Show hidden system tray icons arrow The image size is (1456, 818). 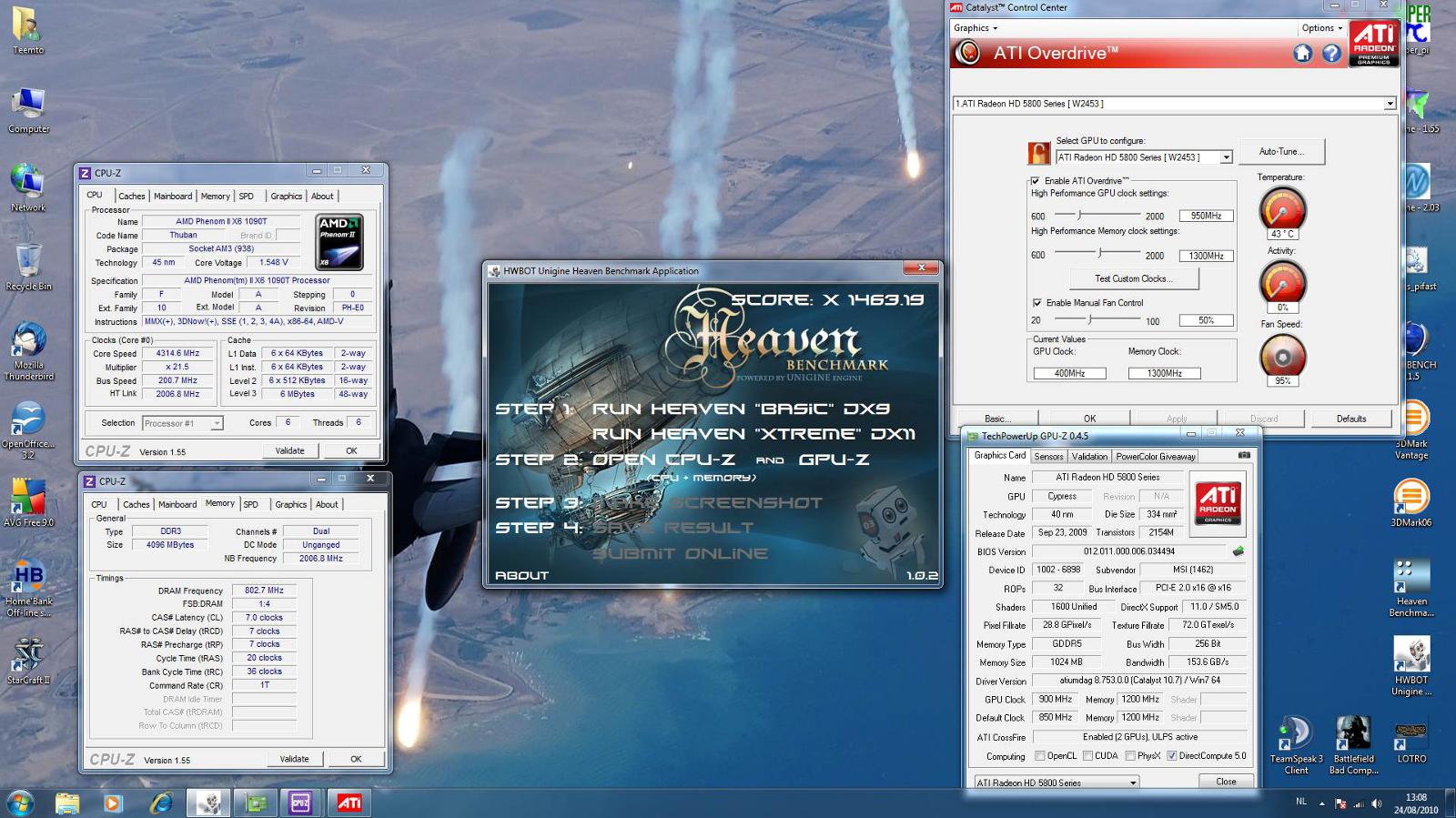(1321, 803)
